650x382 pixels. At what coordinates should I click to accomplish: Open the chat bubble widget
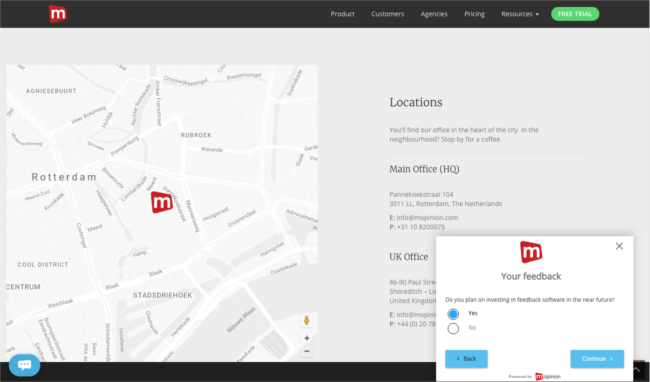coord(24,365)
